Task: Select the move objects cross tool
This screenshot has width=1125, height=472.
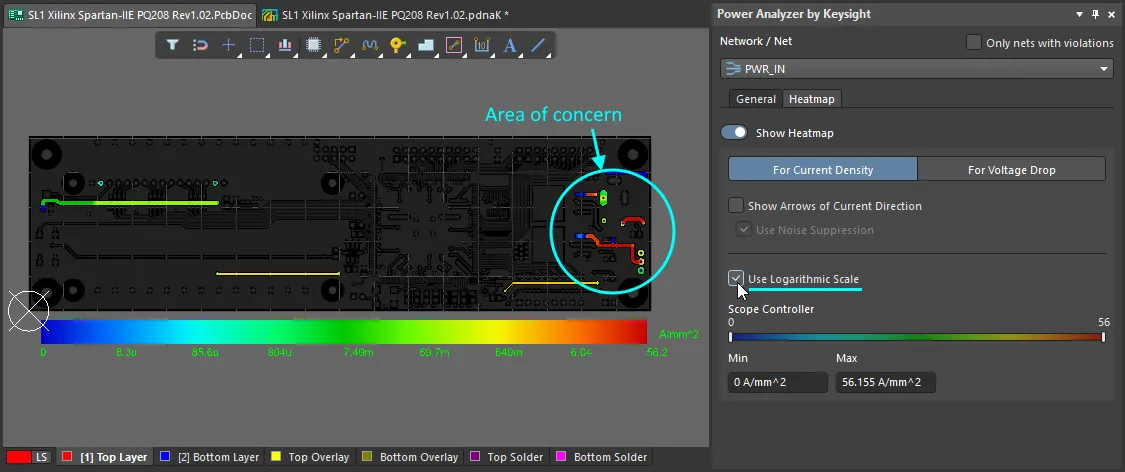Action: (x=228, y=44)
